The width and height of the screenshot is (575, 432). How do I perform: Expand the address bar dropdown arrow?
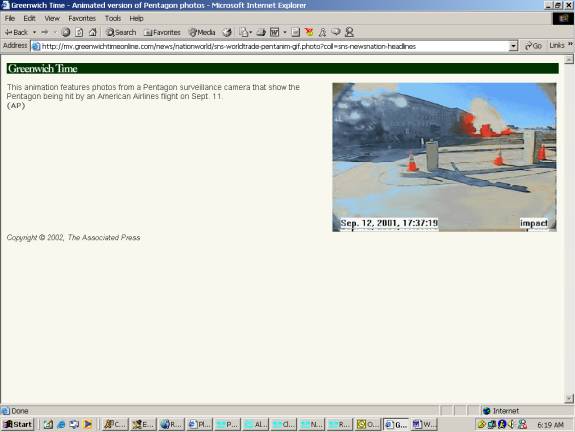(513, 46)
